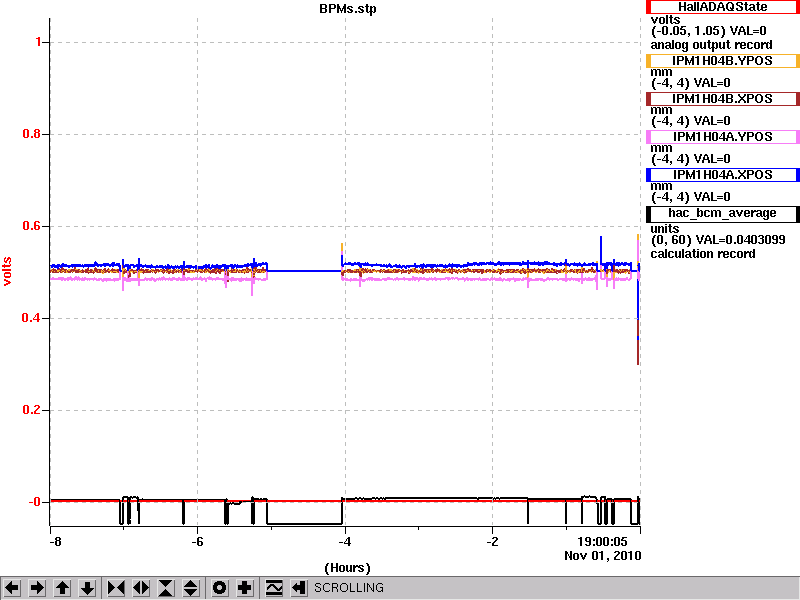Image resolution: width=800 pixels, height=600 pixels.
Task: Click the 'analog output record' description text
Action: tap(711, 45)
